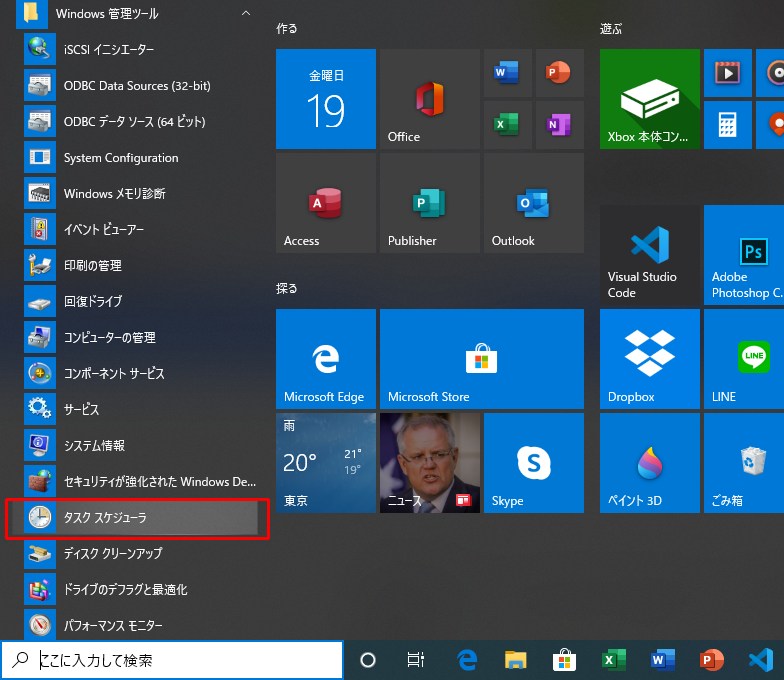Open File Explorer from the taskbar
This screenshot has width=784, height=680.
coord(515,660)
